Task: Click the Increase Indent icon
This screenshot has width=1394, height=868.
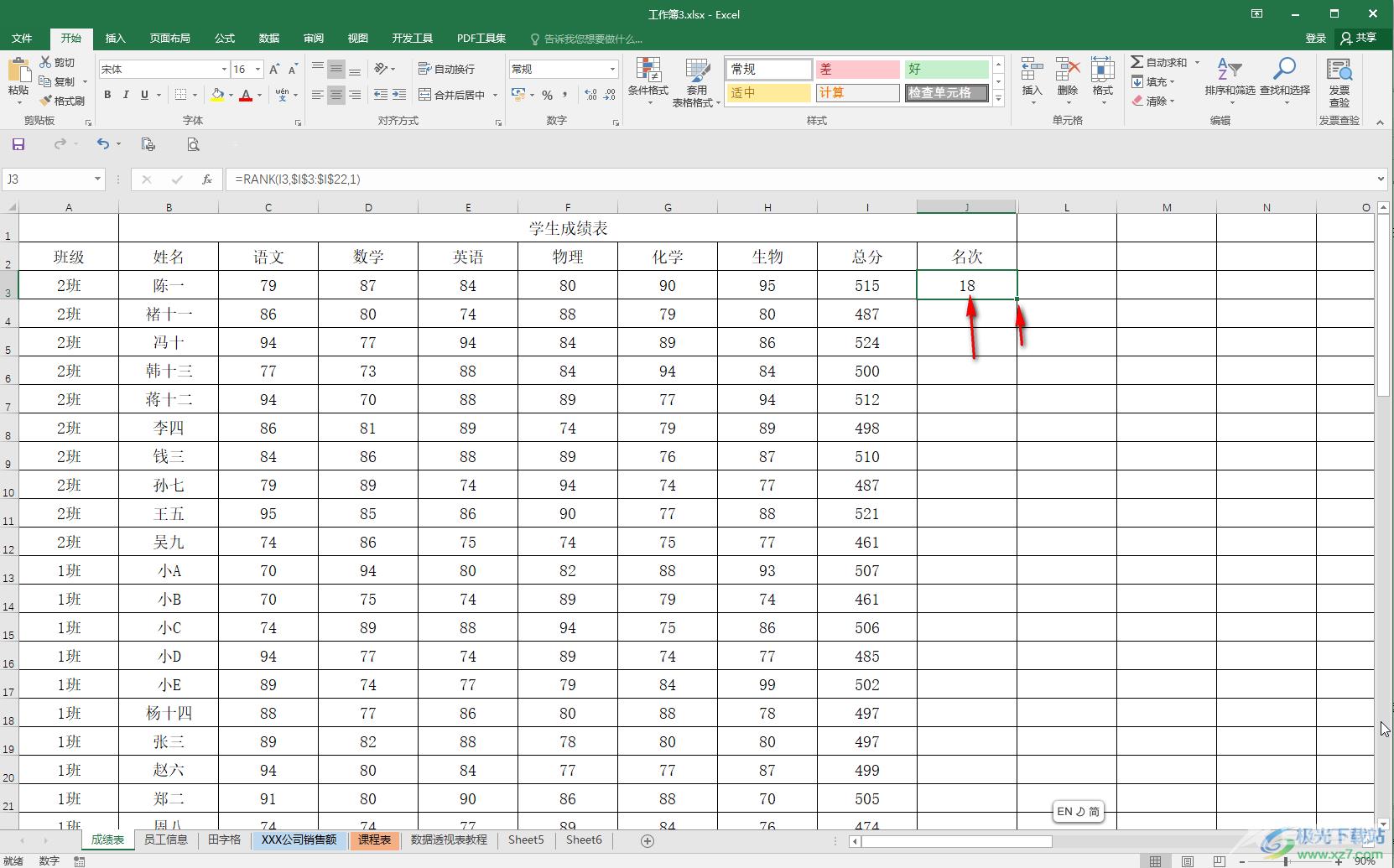Action: coord(399,96)
